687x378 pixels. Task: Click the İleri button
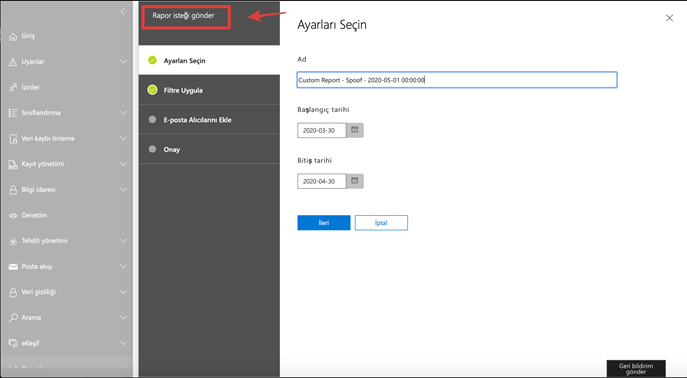[324, 223]
